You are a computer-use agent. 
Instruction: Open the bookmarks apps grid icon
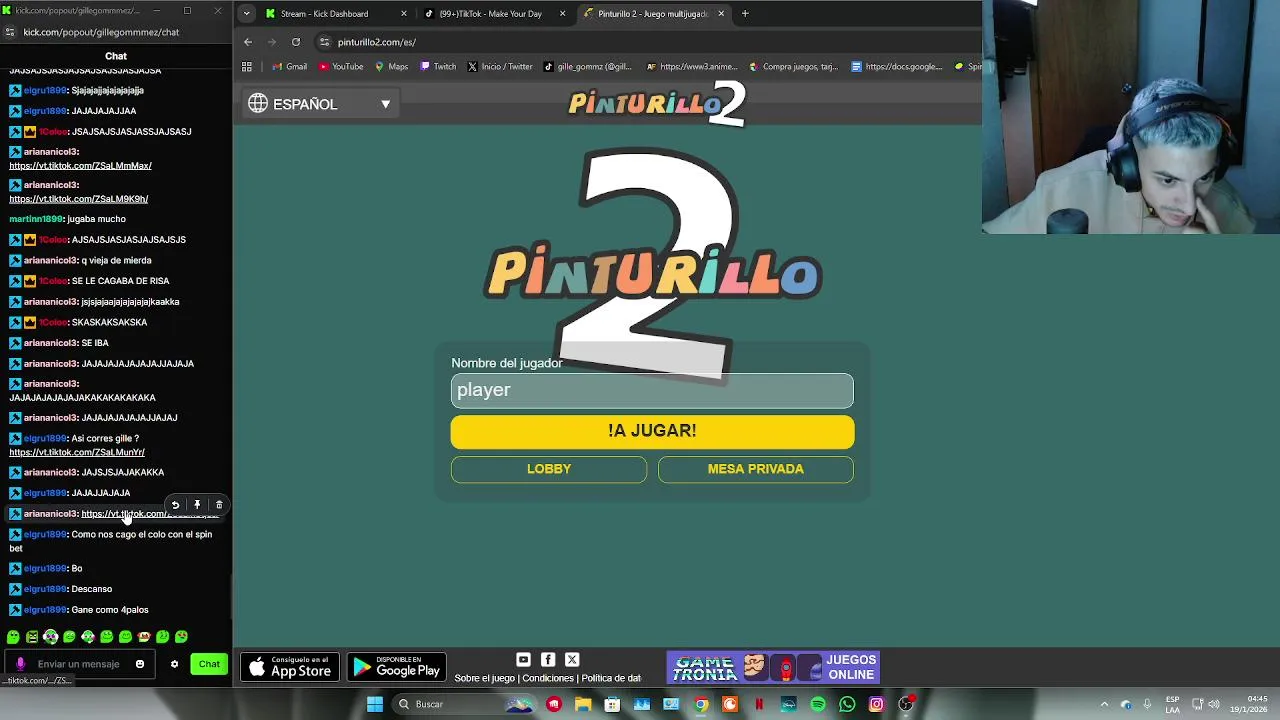pyautogui.click(x=247, y=67)
